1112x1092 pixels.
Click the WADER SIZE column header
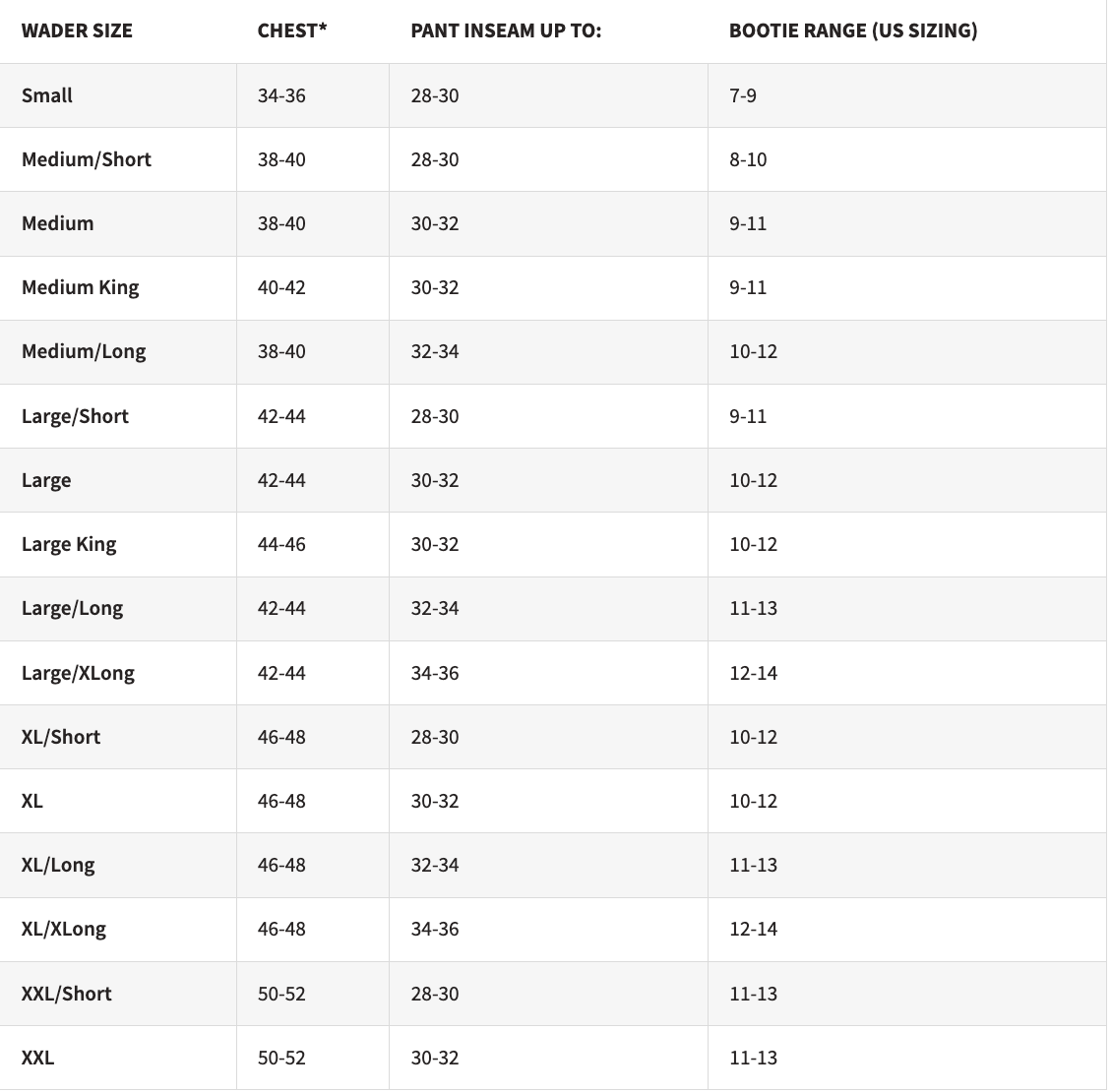pyautogui.click(x=77, y=30)
